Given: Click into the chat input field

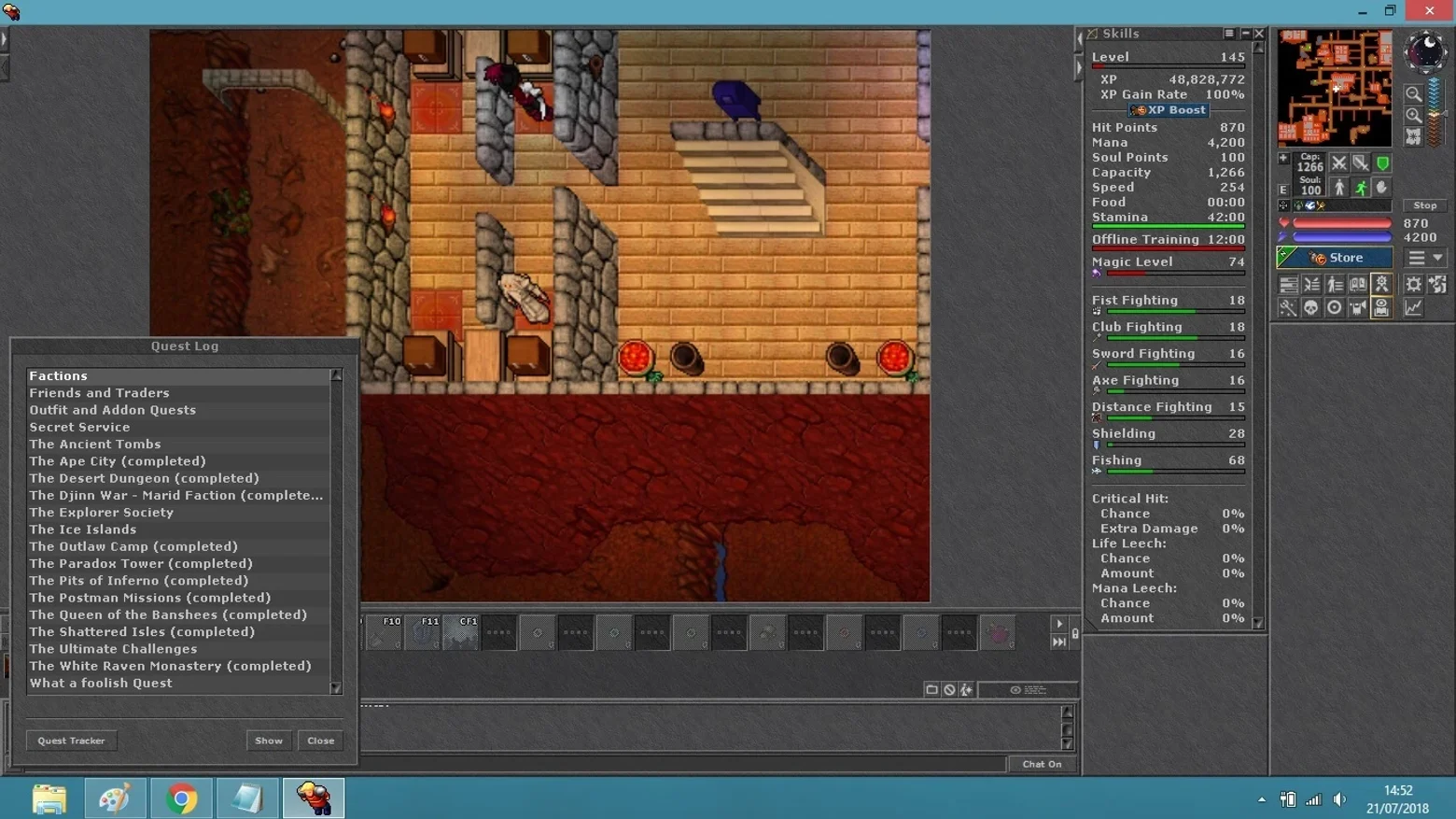Looking at the screenshot, I should [x=683, y=764].
